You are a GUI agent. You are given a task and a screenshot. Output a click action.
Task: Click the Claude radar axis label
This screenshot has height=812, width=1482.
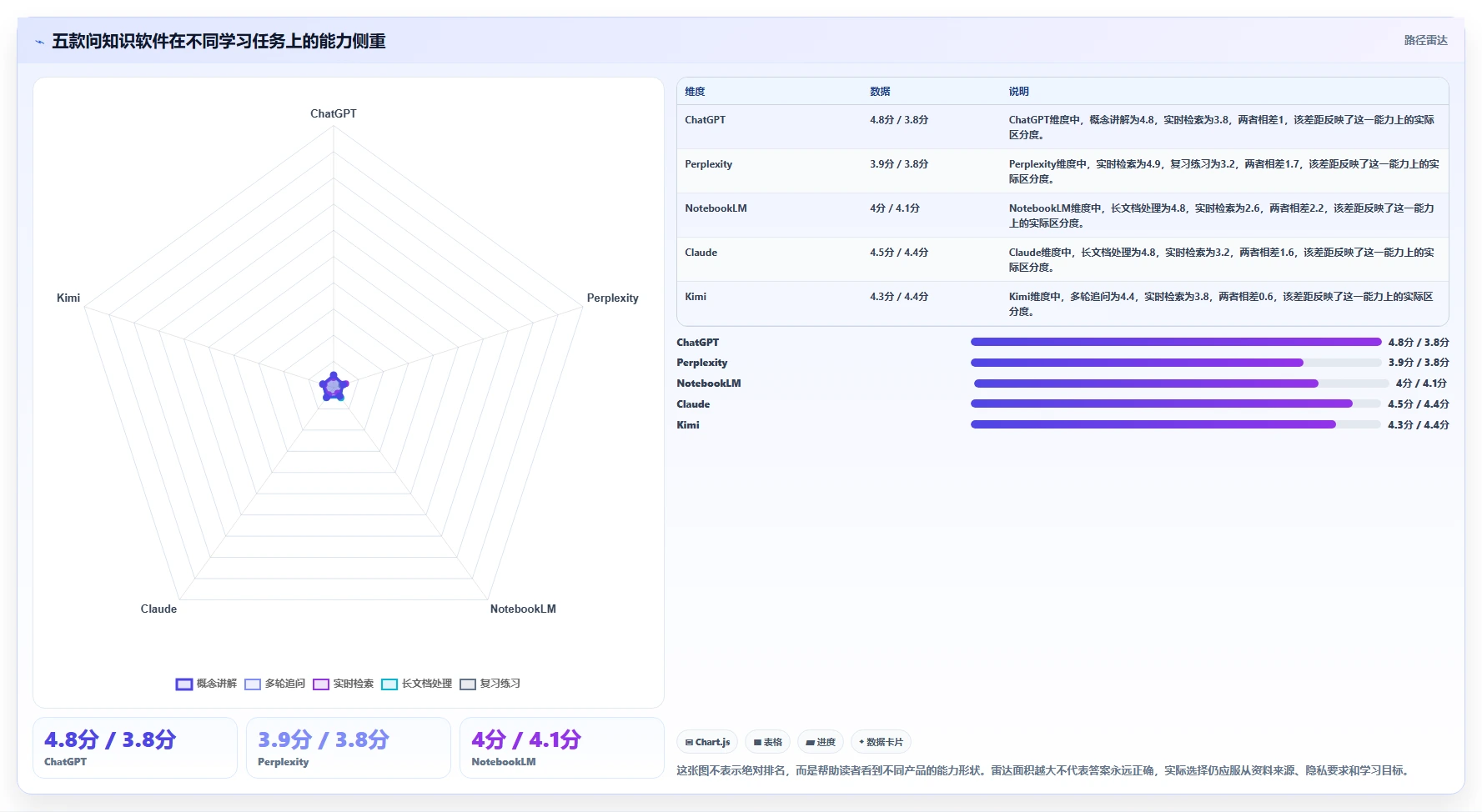(x=158, y=609)
